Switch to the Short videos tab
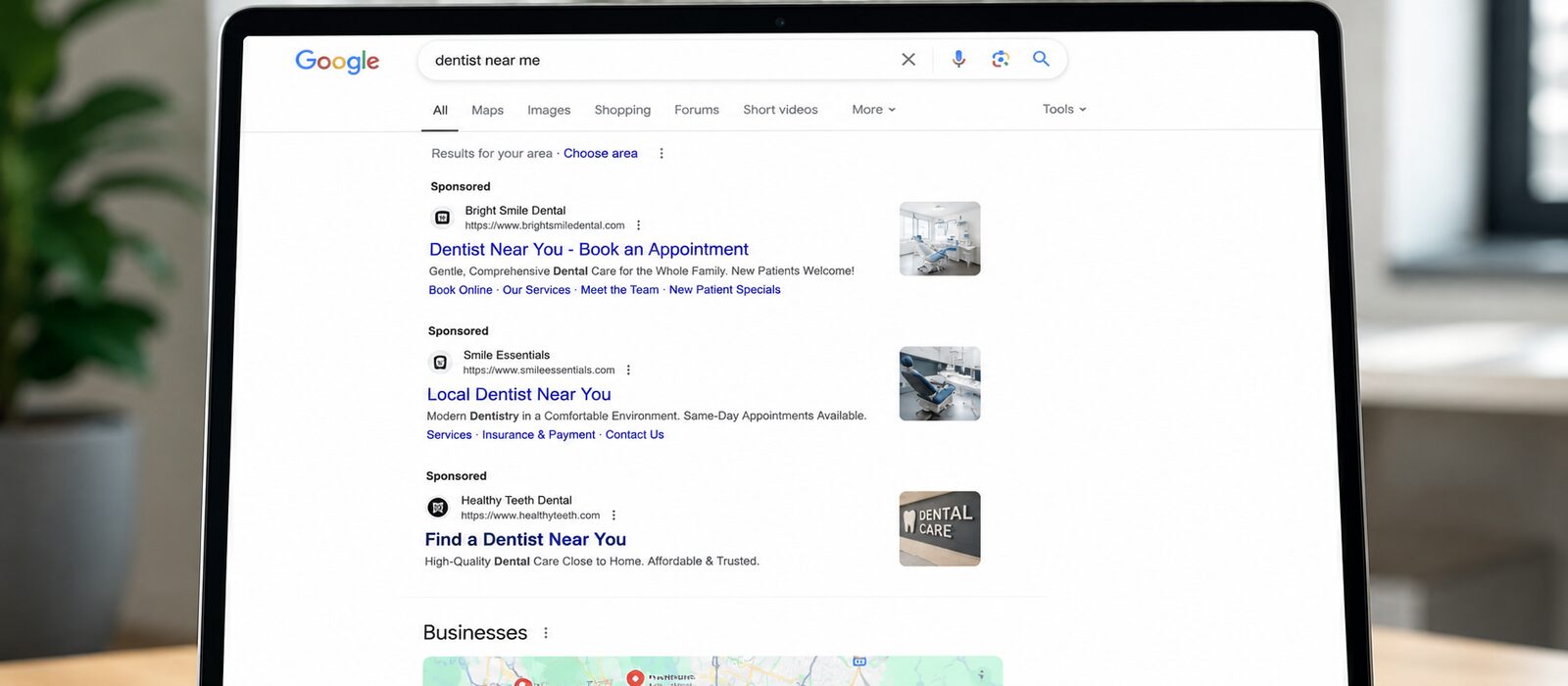The image size is (1568, 686). 780,110
